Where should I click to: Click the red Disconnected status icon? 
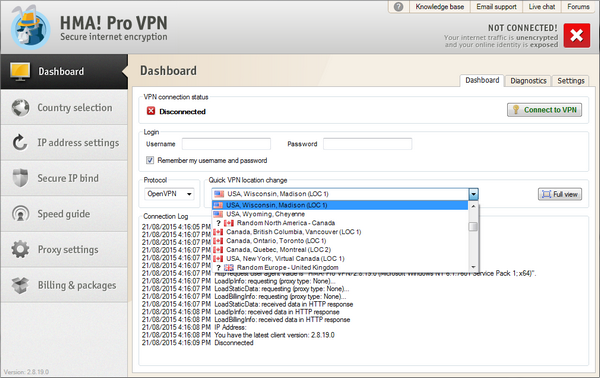(151, 111)
